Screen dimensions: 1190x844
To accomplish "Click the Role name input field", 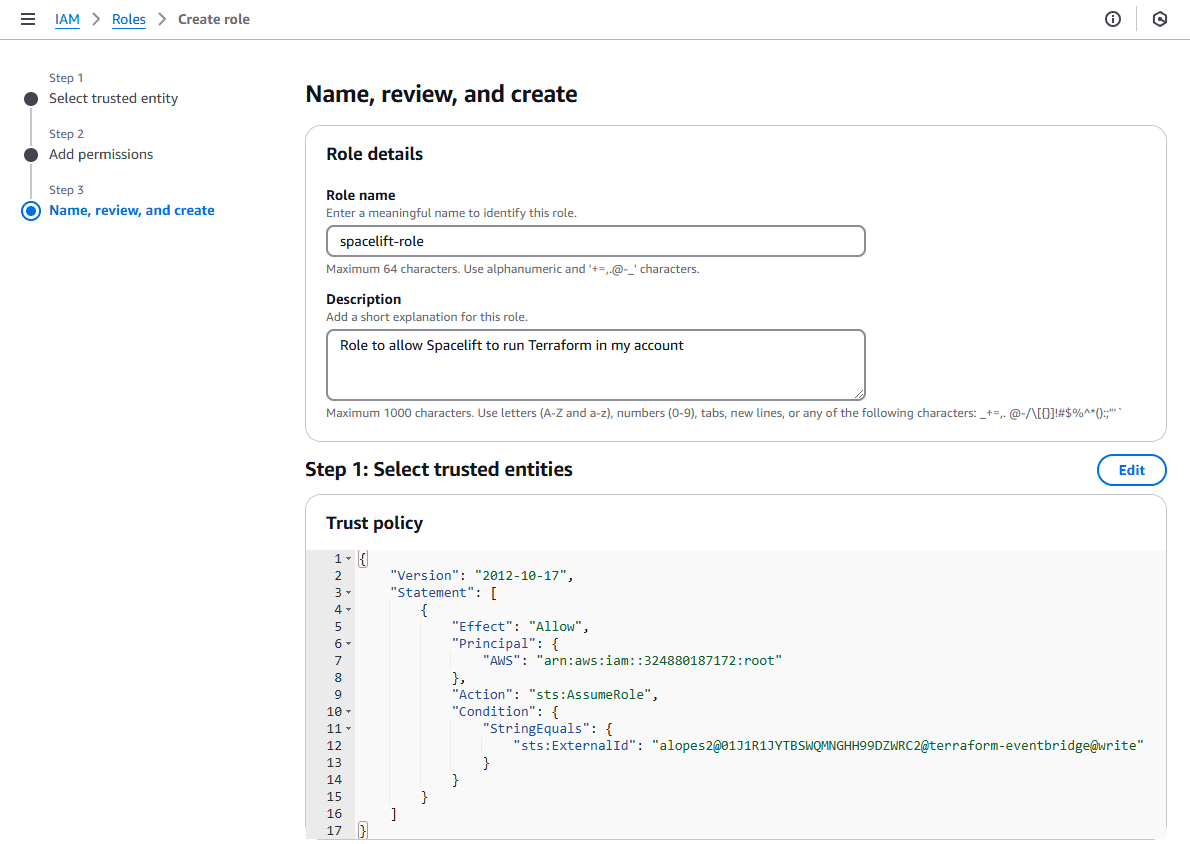I will (596, 241).
